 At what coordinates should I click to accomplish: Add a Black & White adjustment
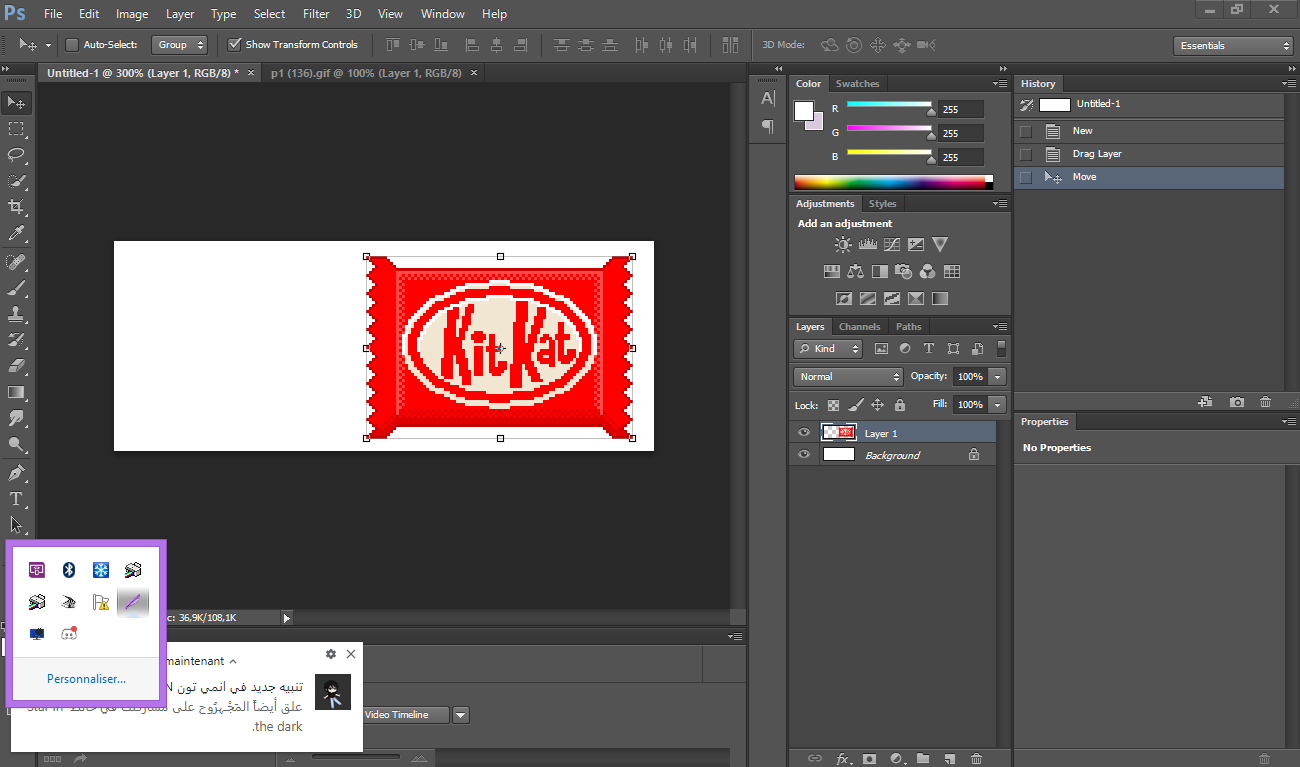coord(879,271)
